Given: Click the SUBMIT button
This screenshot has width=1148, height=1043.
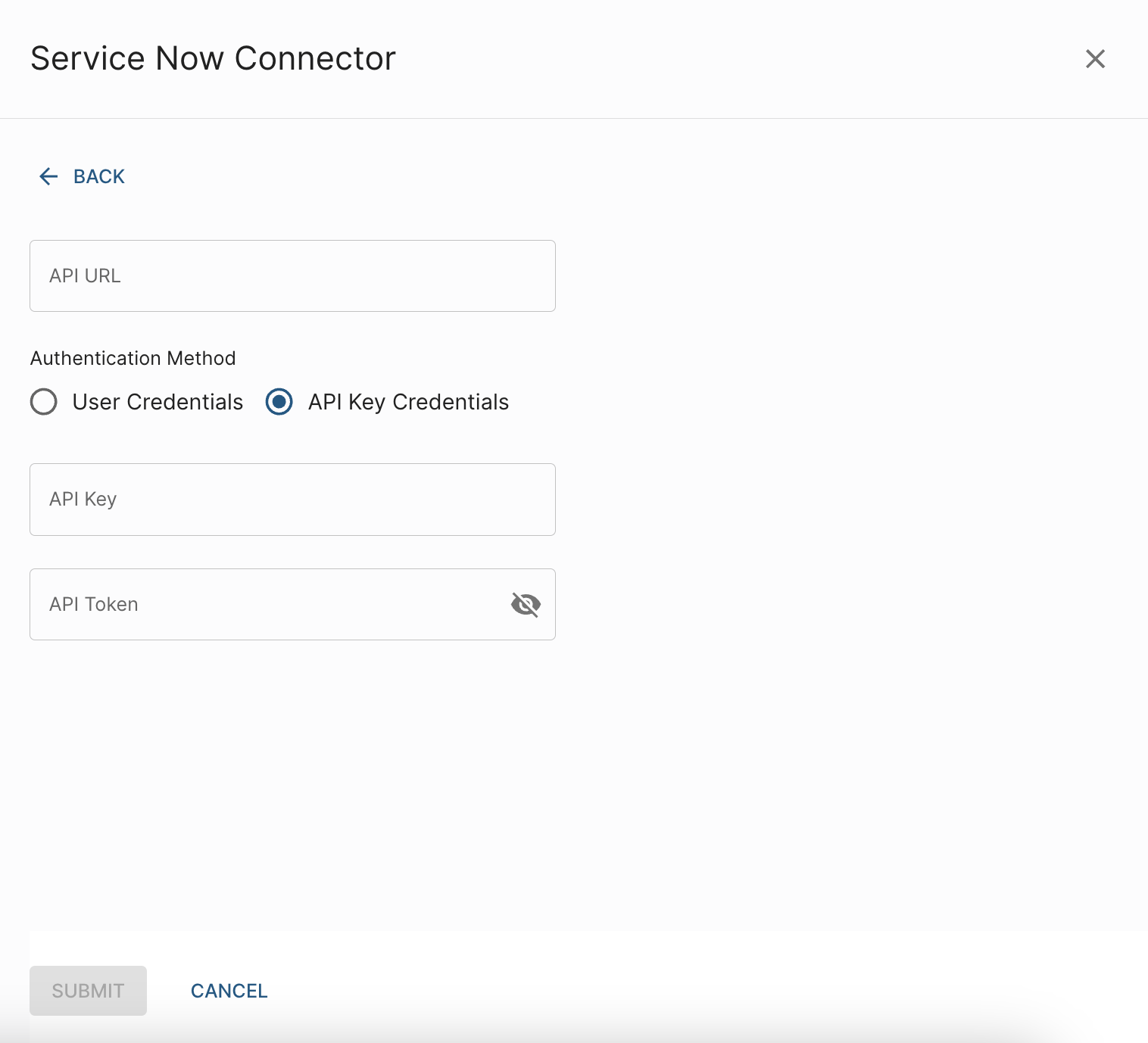Looking at the screenshot, I should tap(88, 991).
